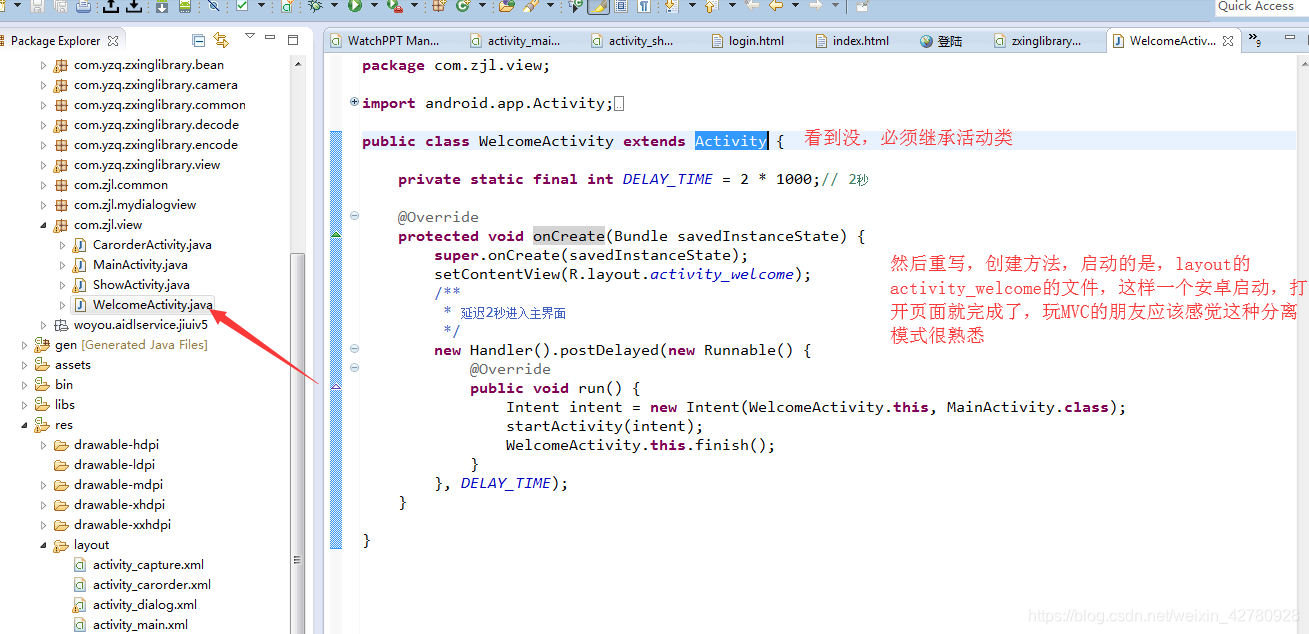Switch to the login.html editor tab

click(756, 41)
